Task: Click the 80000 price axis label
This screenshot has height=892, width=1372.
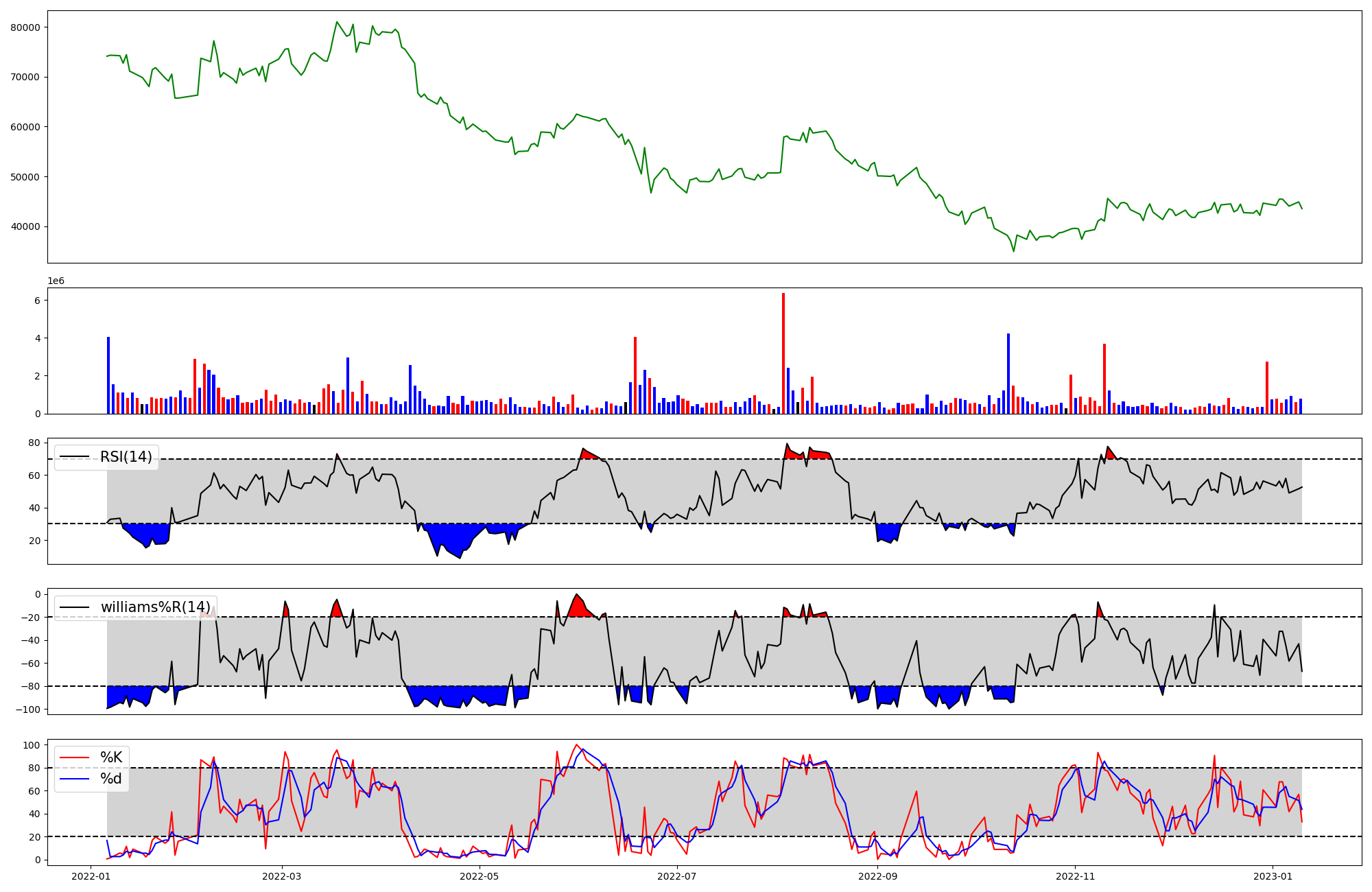Action: 25,27
